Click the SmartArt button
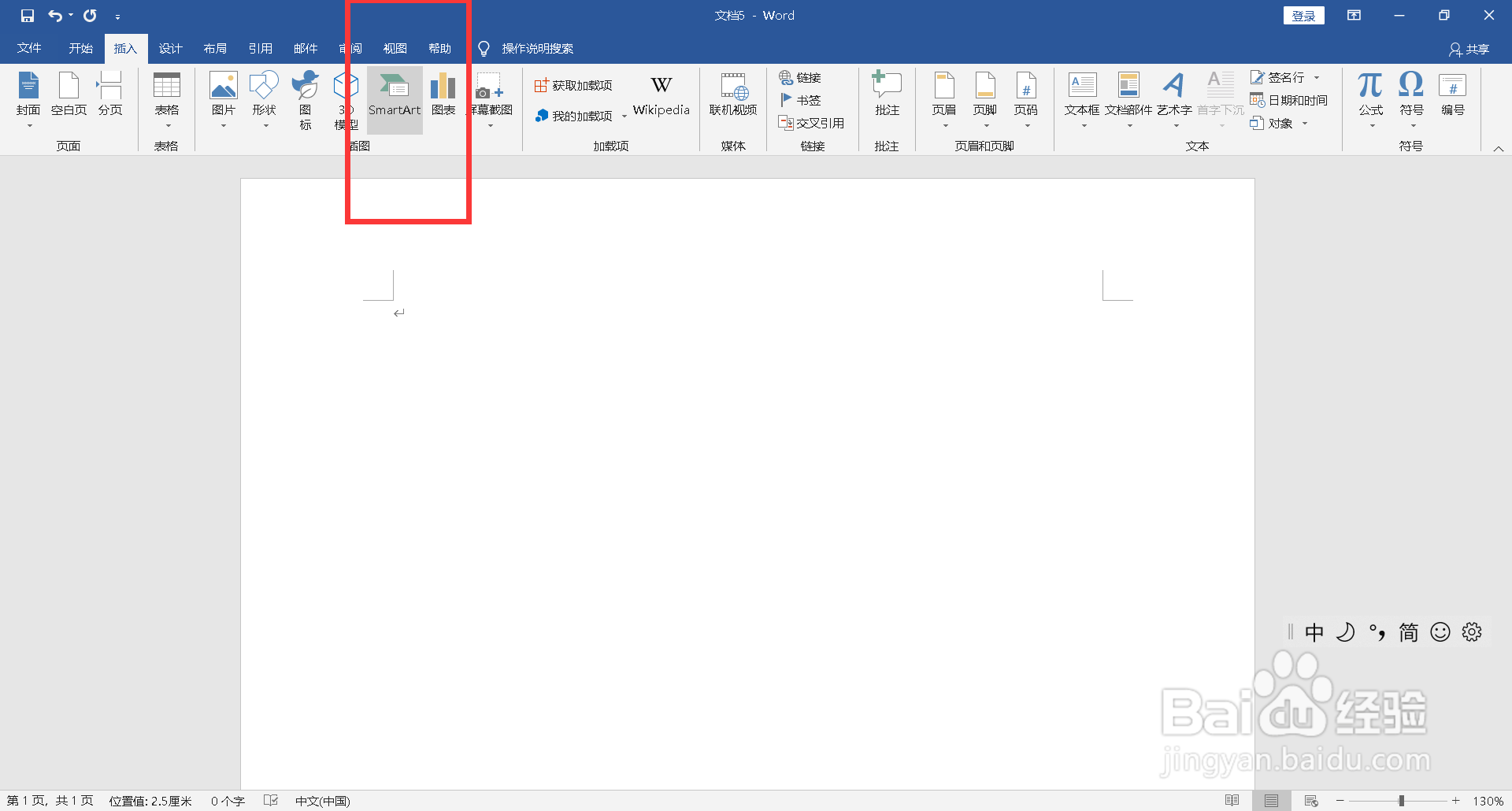 pyautogui.click(x=395, y=100)
